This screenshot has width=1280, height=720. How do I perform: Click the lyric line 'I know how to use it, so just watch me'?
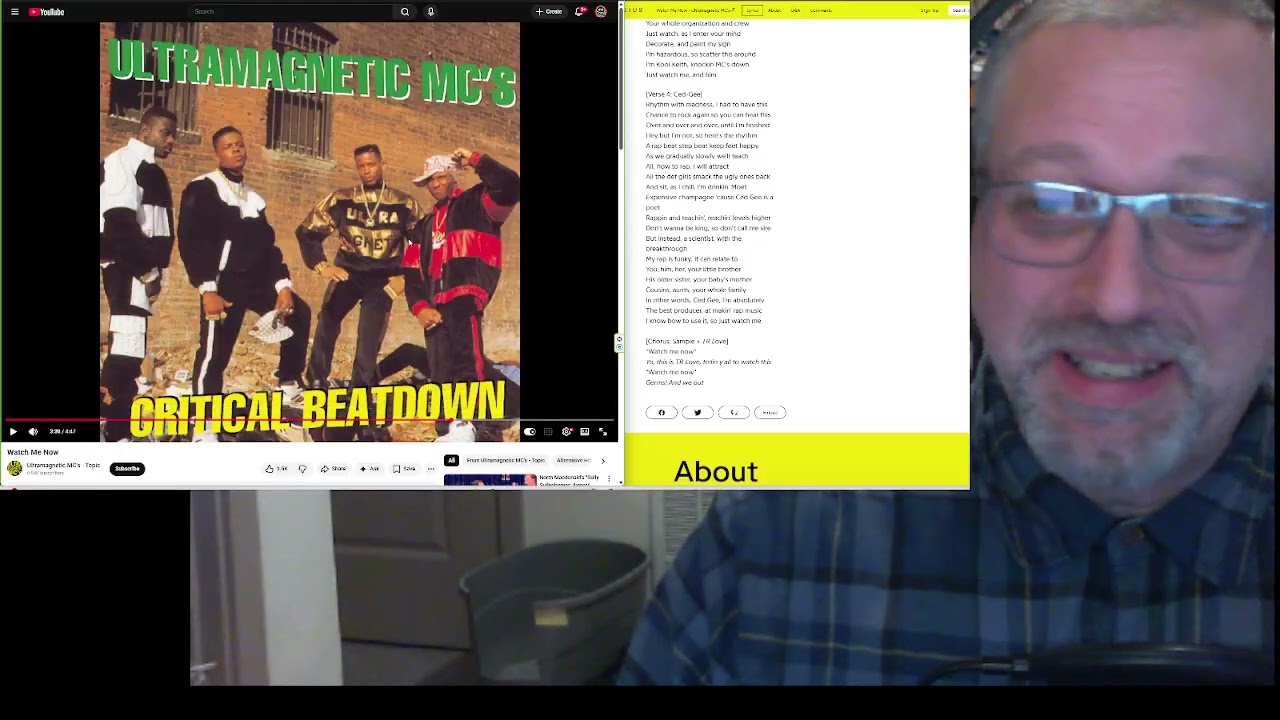click(703, 321)
